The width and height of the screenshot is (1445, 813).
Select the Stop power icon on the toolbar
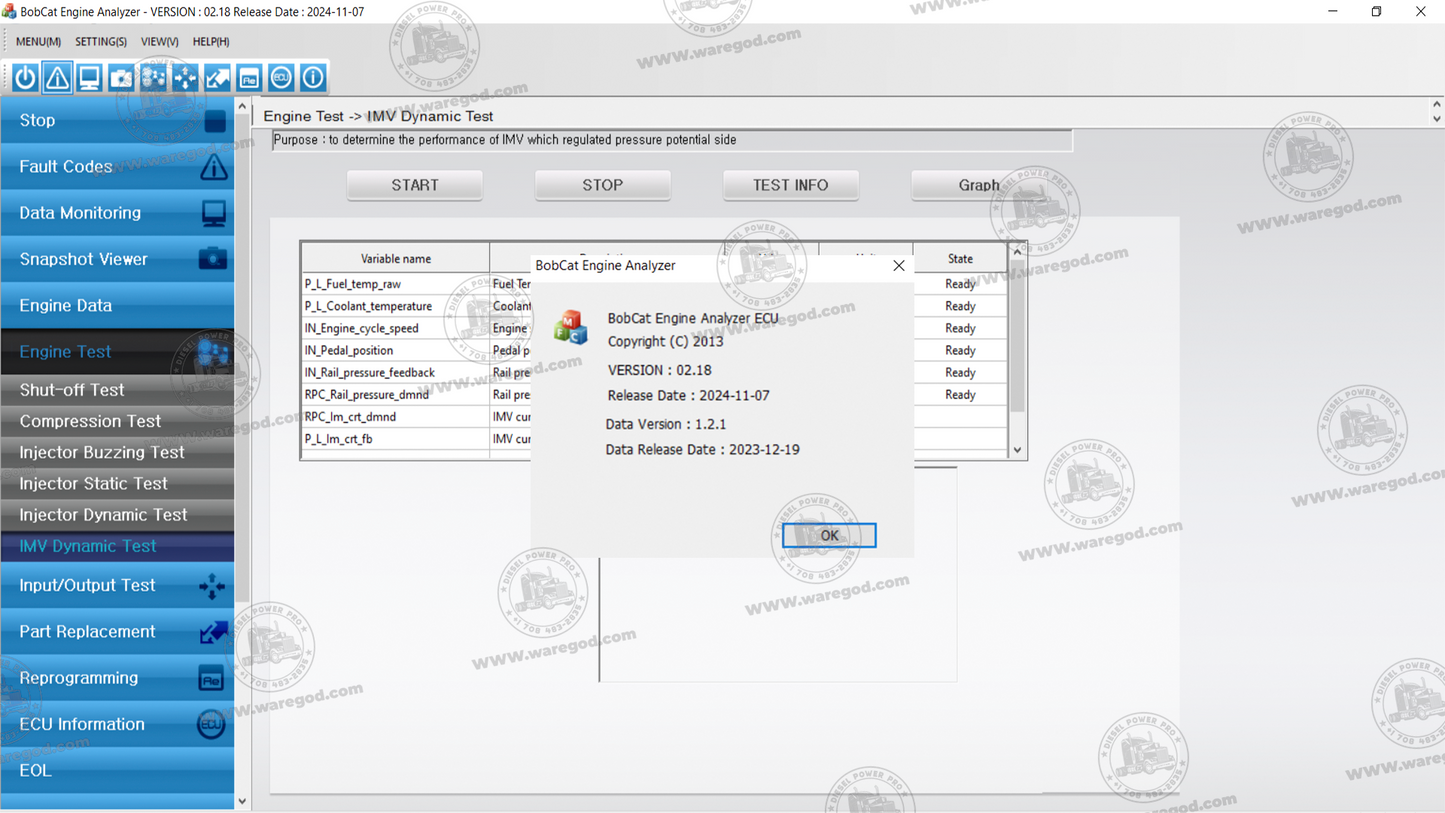coord(24,77)
